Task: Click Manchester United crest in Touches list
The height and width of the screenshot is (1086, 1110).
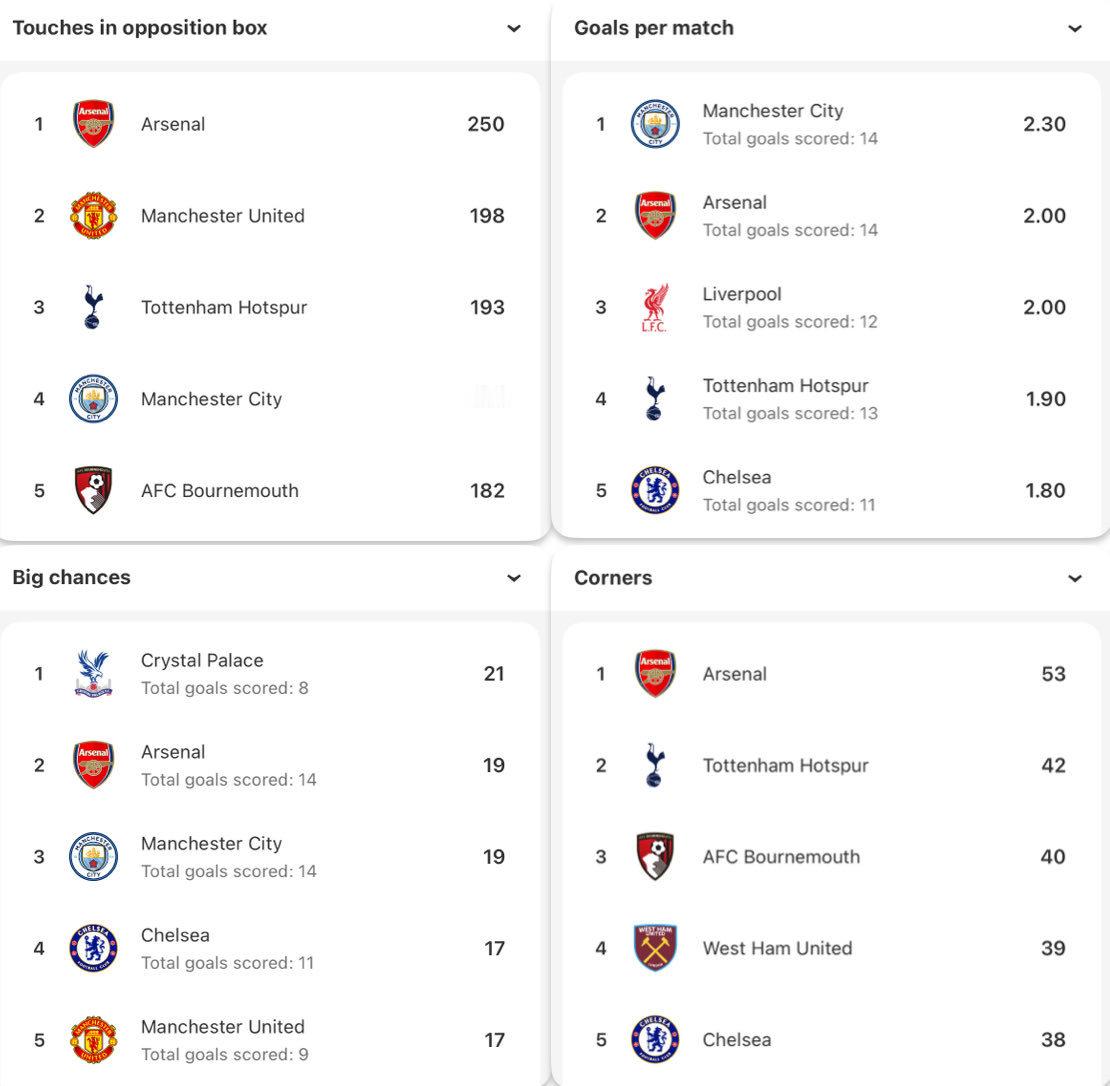Action: [x=93, y=216]
